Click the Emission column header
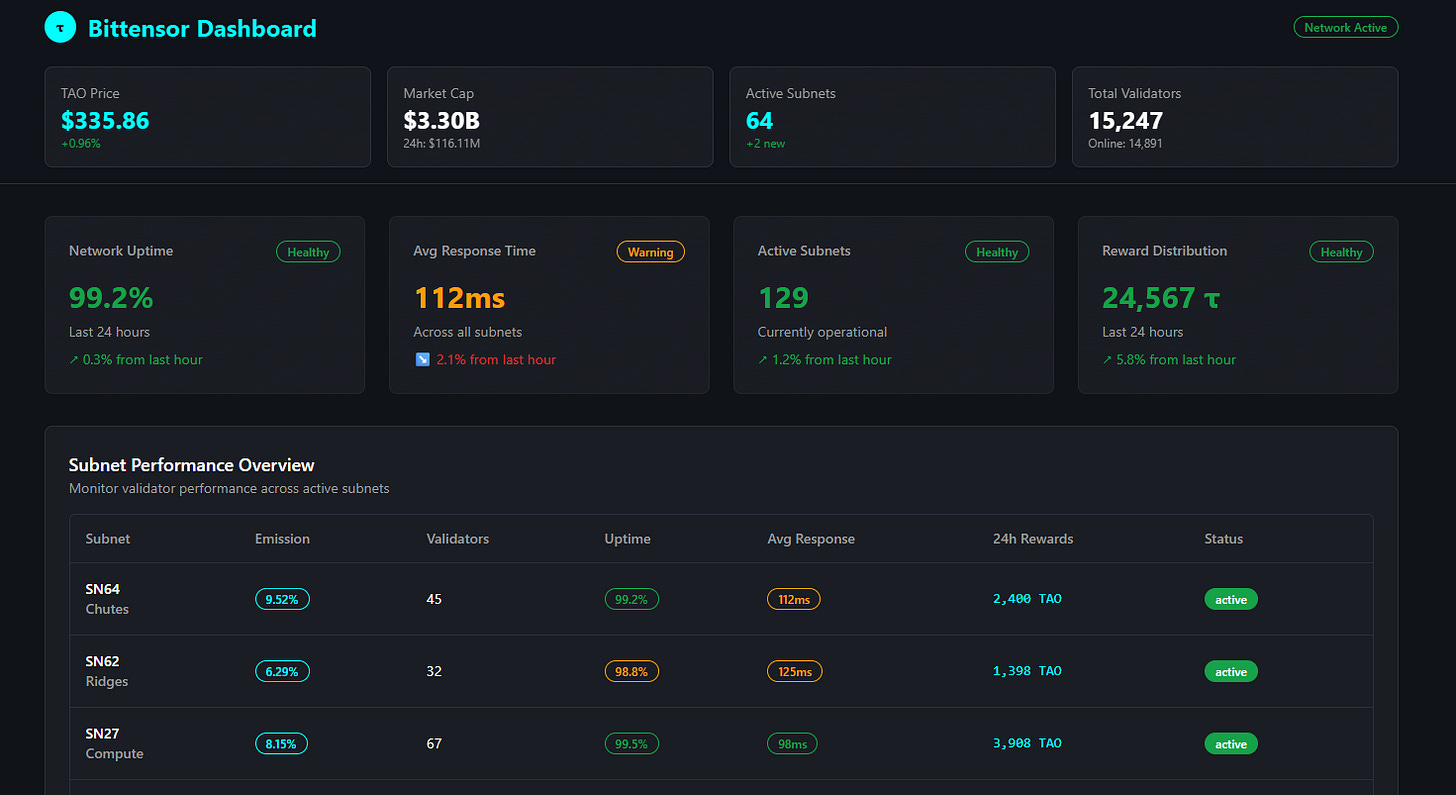Screen dimensions: 1456x795 point(282,539)
